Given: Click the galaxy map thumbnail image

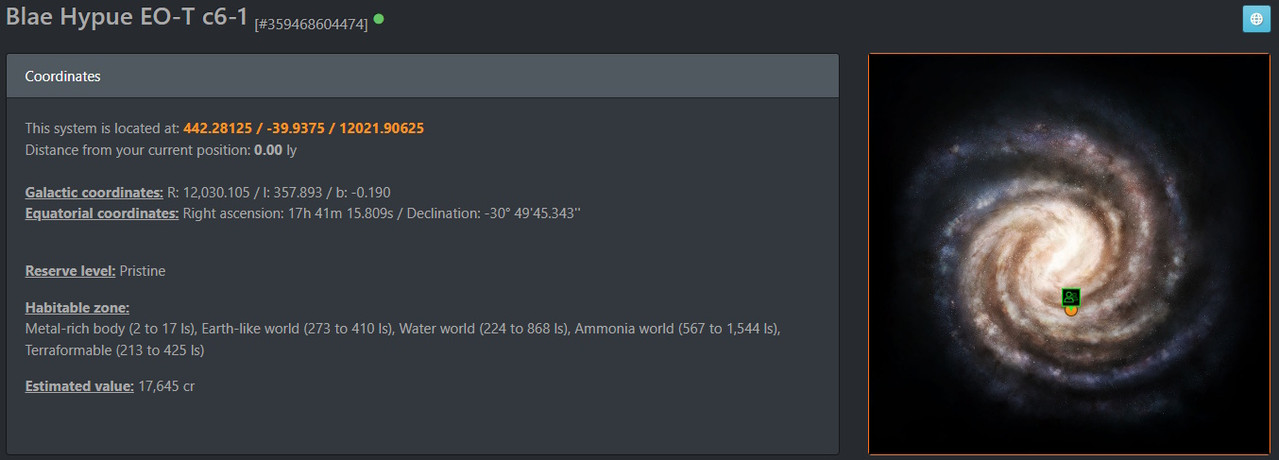Looking at the screenshot, I should tap(1069, 254).
